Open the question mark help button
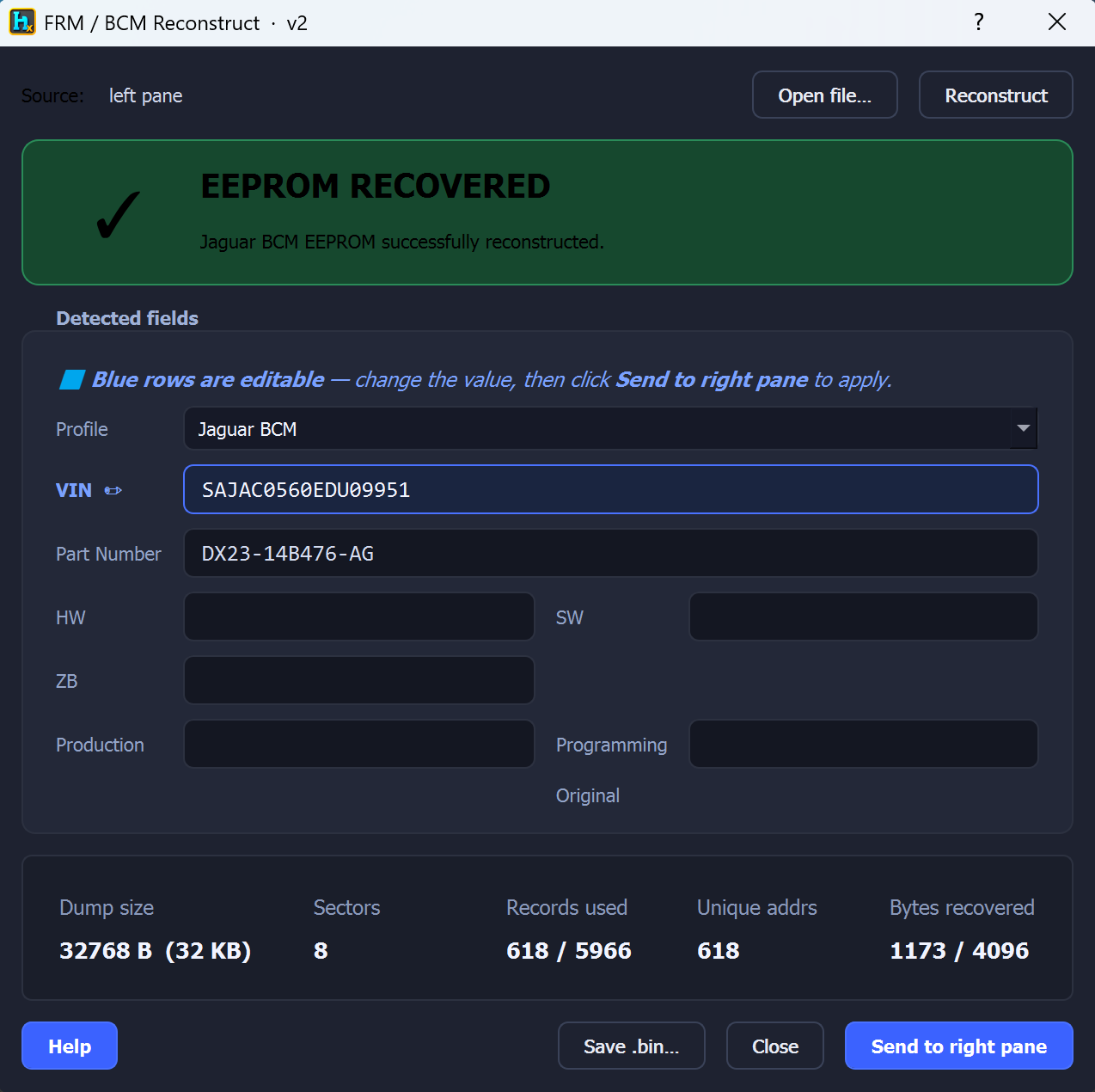 point(979,22)
